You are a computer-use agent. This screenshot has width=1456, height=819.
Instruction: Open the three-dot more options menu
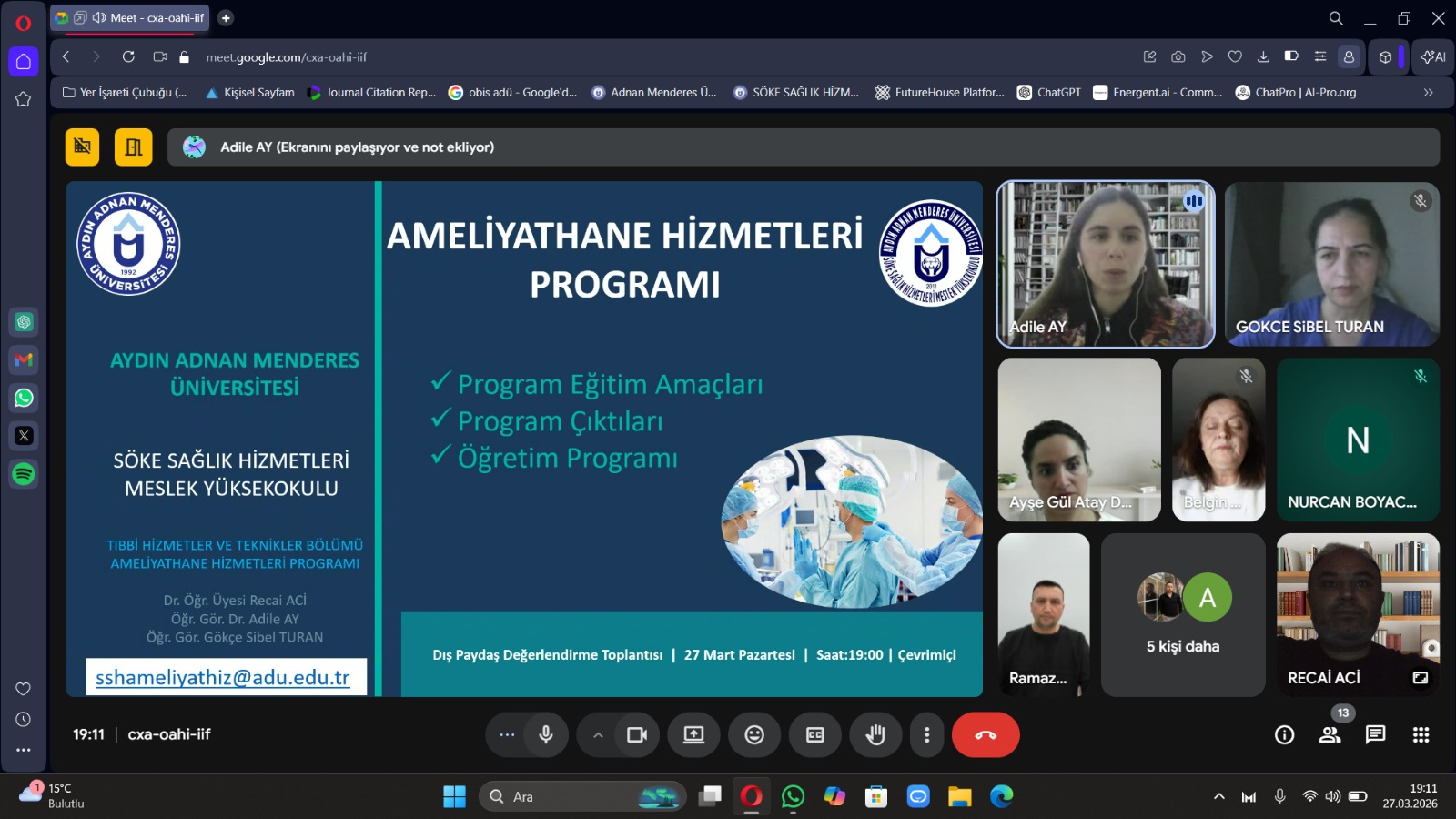tap(926, 735)
